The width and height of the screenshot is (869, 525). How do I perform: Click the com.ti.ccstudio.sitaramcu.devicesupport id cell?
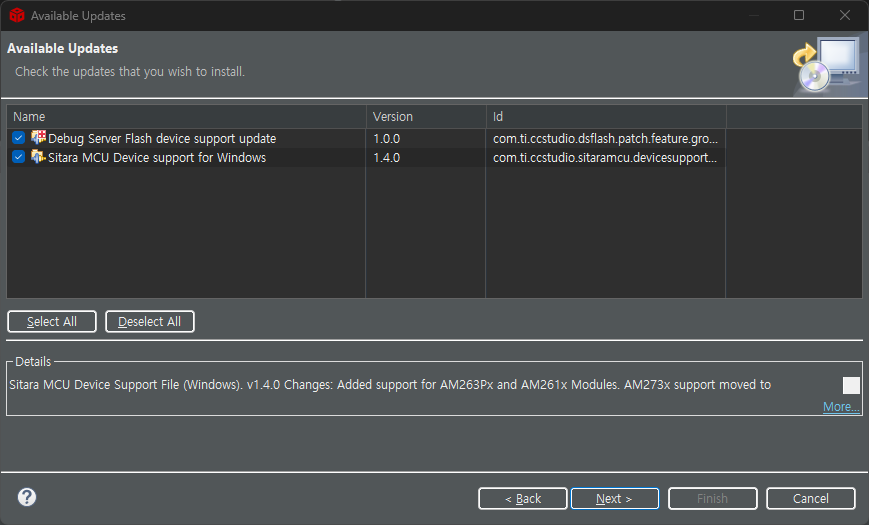coord(605,157)
